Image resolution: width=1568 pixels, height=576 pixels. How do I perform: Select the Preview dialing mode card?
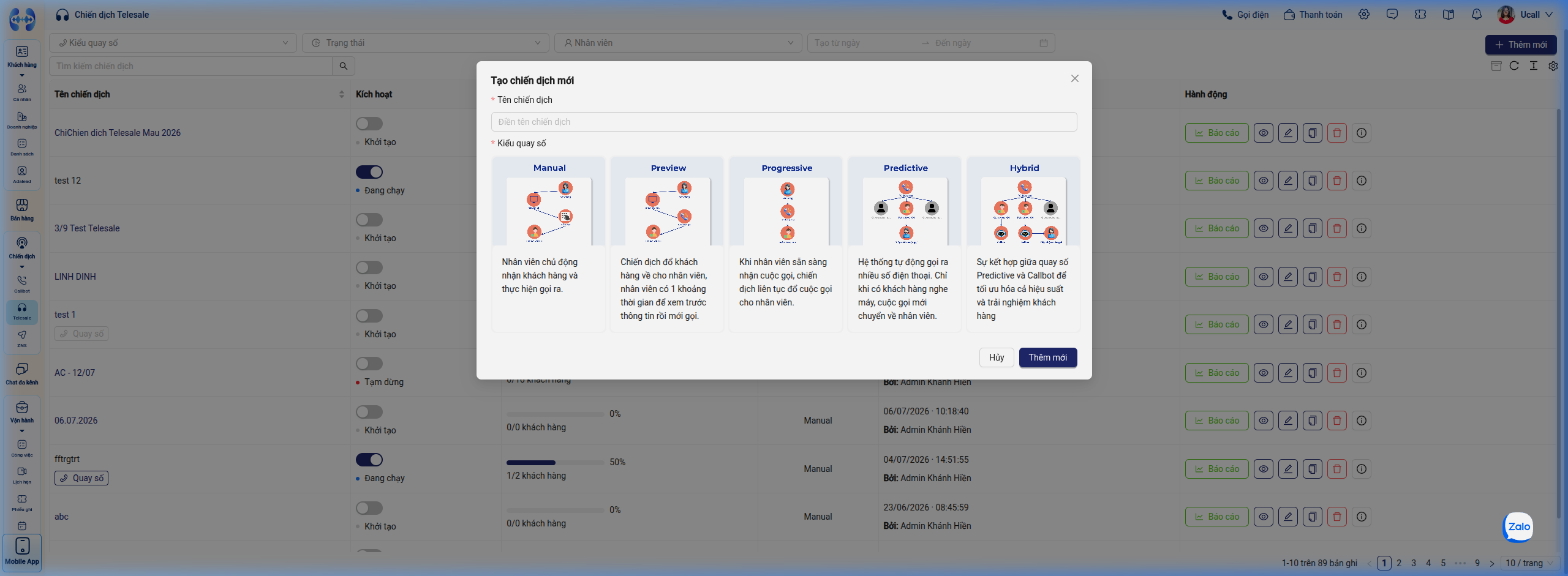(x=668, y=244)
